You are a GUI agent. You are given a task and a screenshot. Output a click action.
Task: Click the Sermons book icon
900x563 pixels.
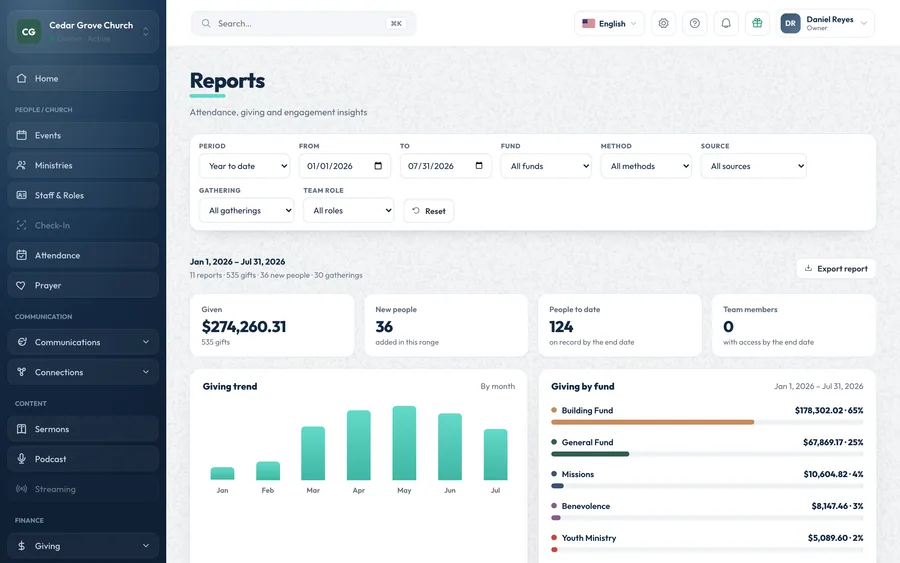pyautogui.click(x=21, y=429)
